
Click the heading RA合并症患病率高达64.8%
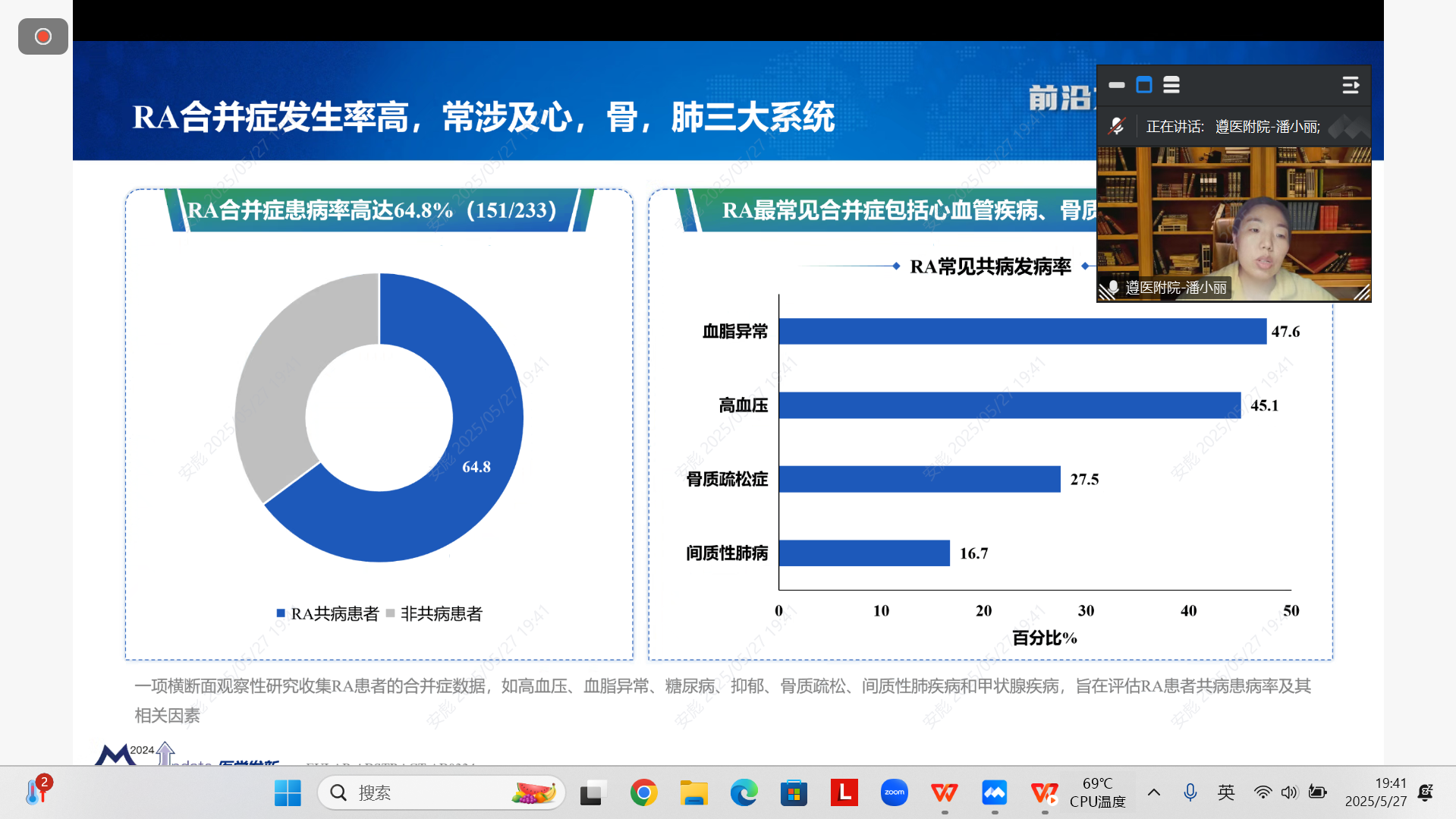(373, 210)
